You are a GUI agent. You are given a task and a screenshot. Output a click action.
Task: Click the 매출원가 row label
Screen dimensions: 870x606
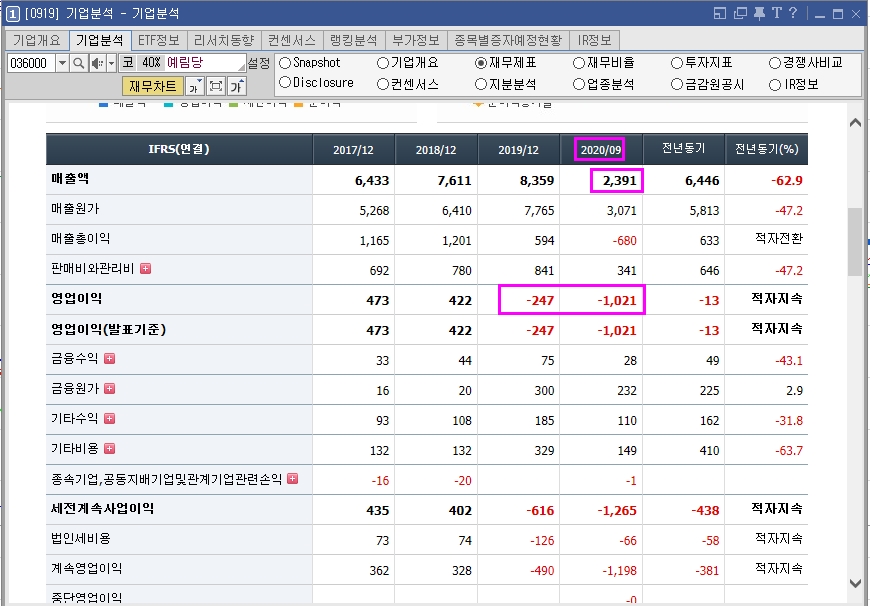(75, 209)
